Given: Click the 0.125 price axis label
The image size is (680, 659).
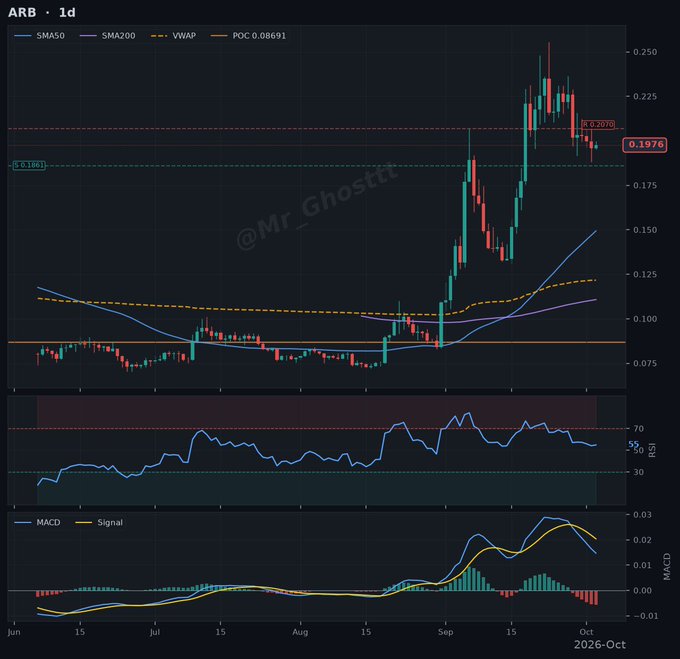Looking at the screenshot, I should point(644,274).
